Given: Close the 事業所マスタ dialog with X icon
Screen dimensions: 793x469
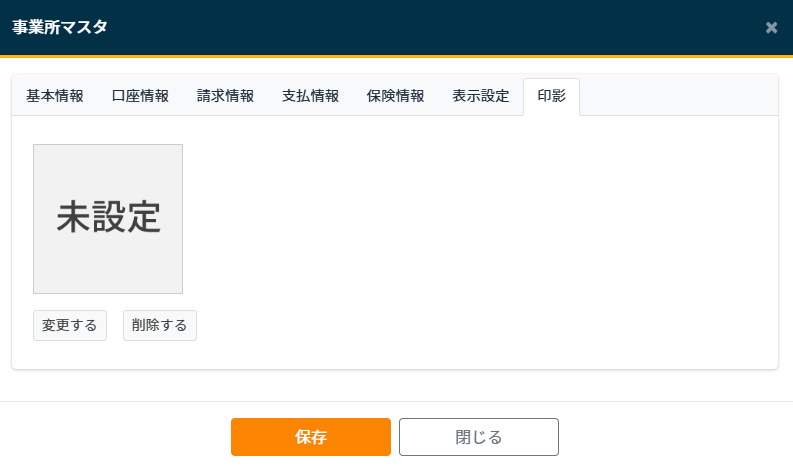Looking at the screenshot, I should tap(771, 27).
